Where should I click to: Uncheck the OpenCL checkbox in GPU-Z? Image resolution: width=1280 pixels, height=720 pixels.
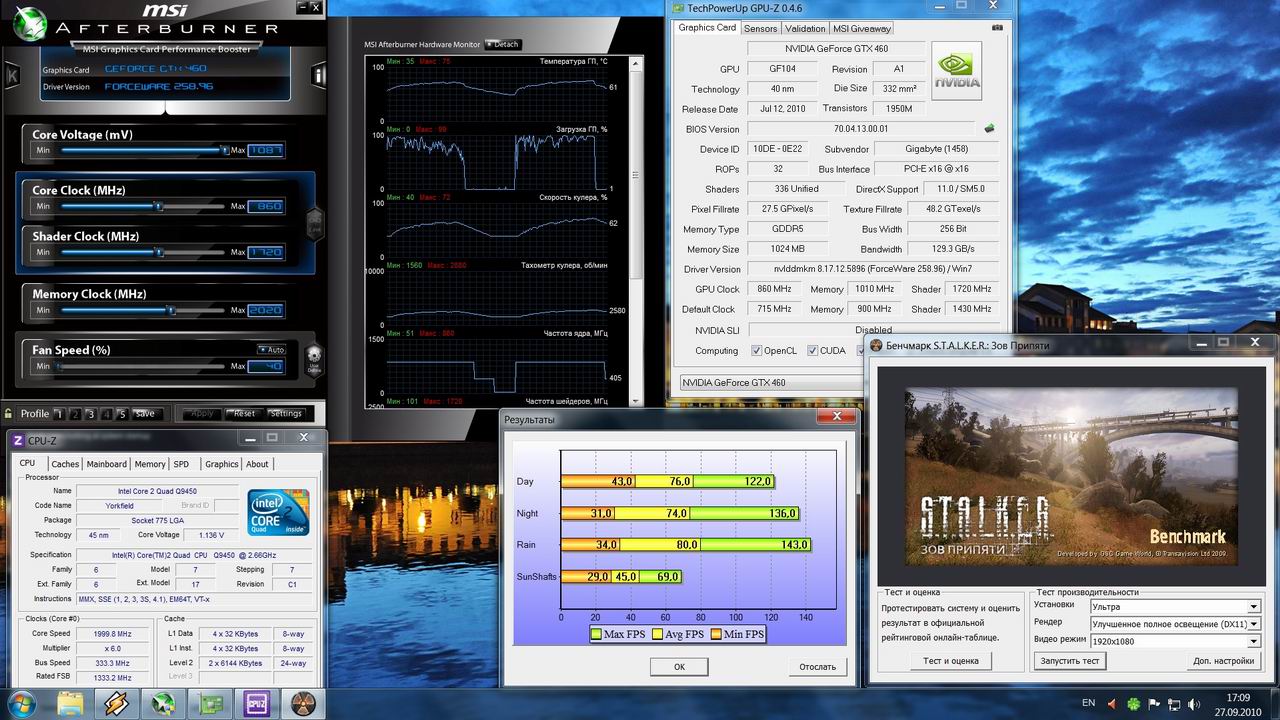(758, 351)
